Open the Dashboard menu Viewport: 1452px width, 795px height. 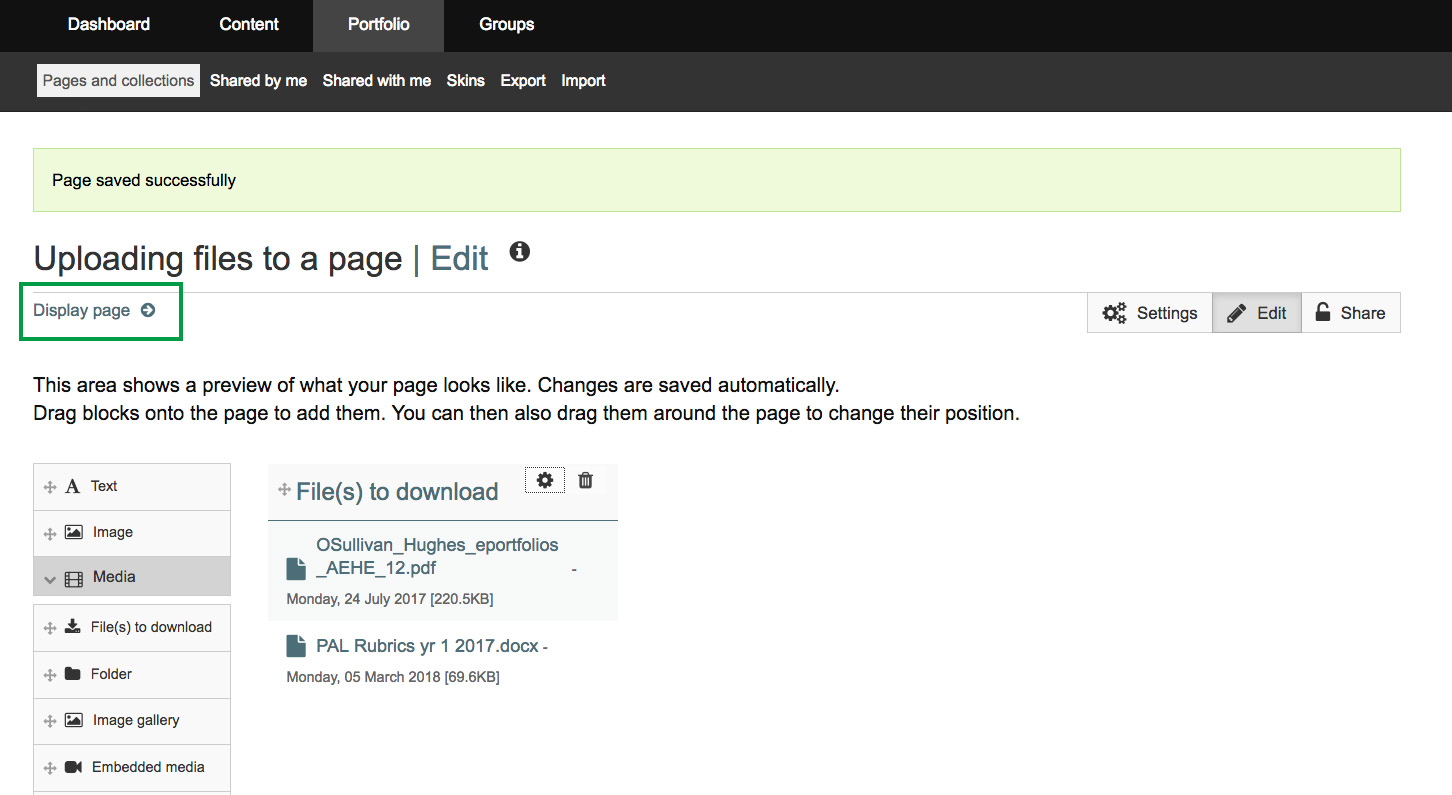109,24
